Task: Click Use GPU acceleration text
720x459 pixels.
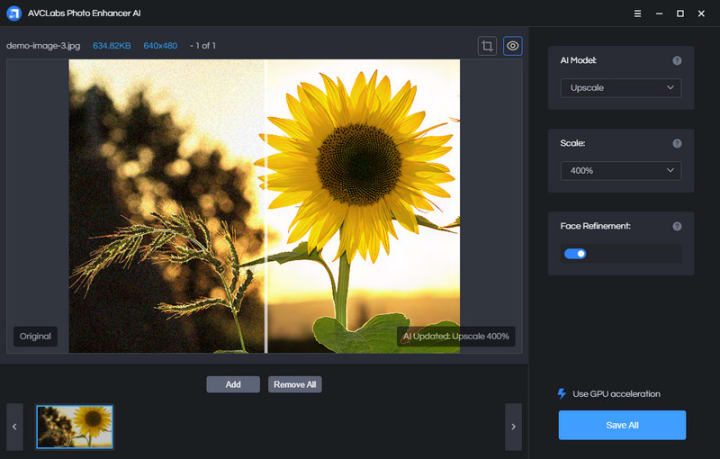Action: pyautogui.click(x=616, y=394)
